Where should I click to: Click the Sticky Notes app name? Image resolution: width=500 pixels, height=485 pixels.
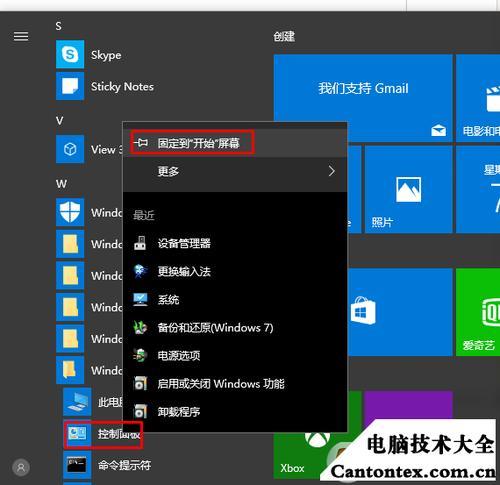(x=122, y=87)
